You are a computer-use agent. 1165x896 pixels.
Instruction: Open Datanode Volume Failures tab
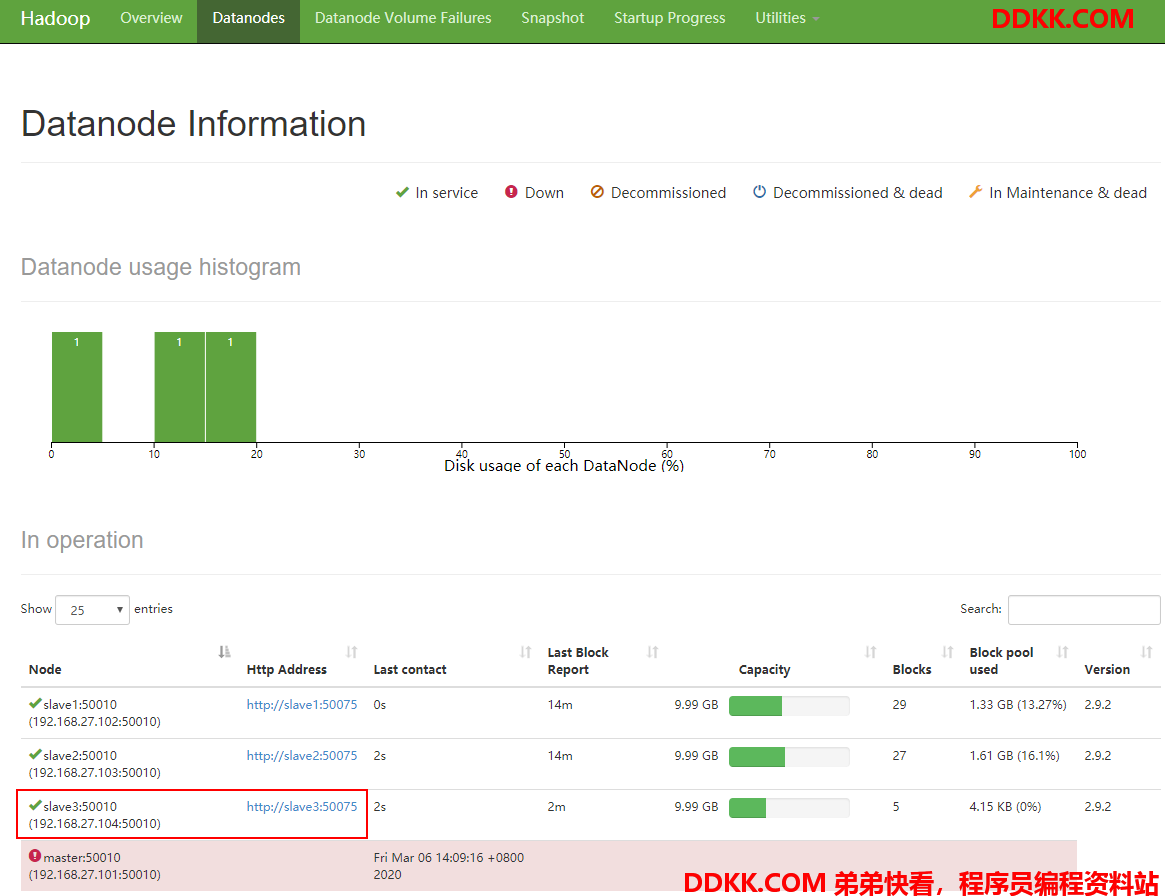[403, 18]
